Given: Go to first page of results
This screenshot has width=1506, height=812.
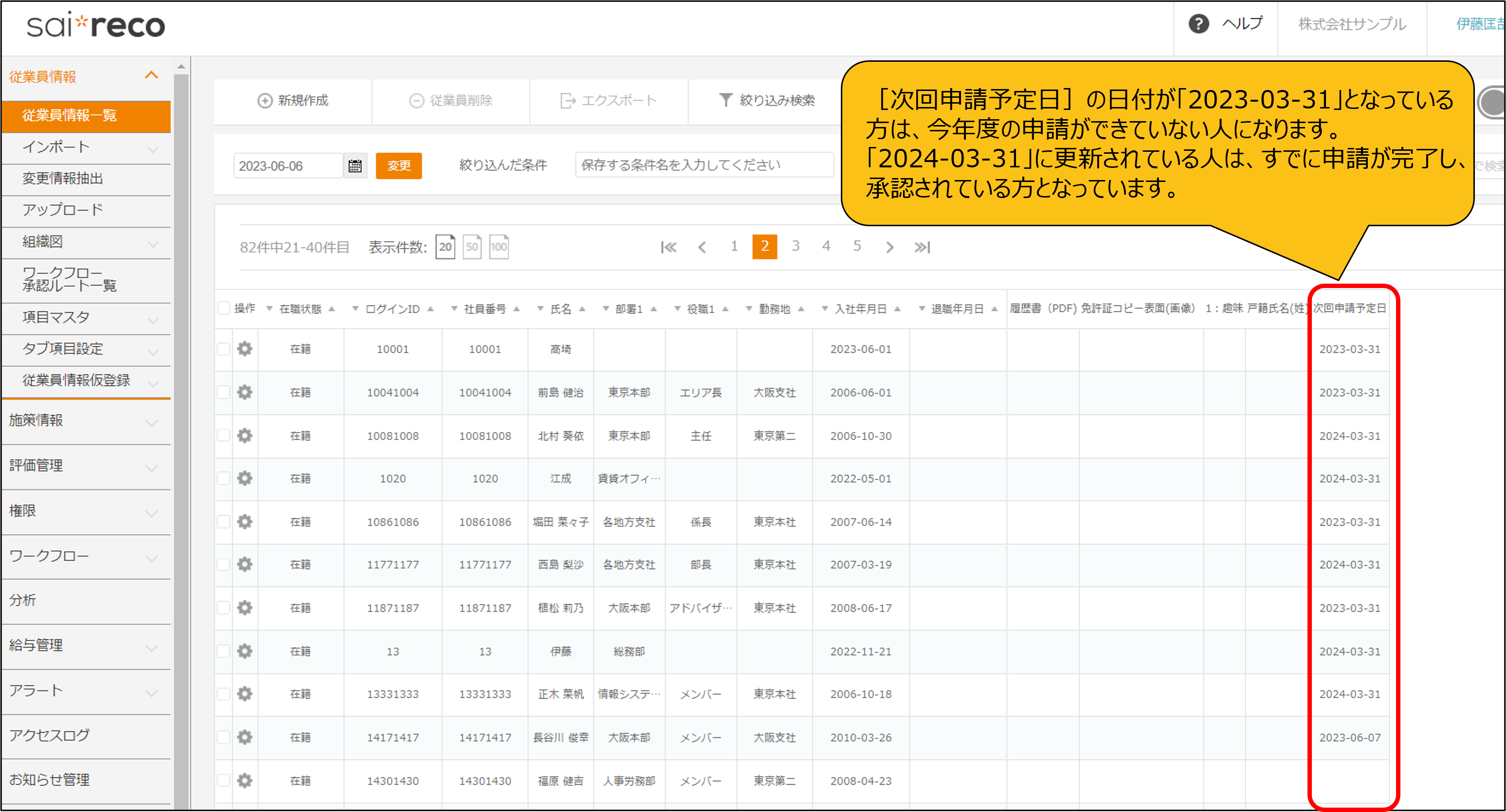Looking at the screenshot, I should coord(669,247).
